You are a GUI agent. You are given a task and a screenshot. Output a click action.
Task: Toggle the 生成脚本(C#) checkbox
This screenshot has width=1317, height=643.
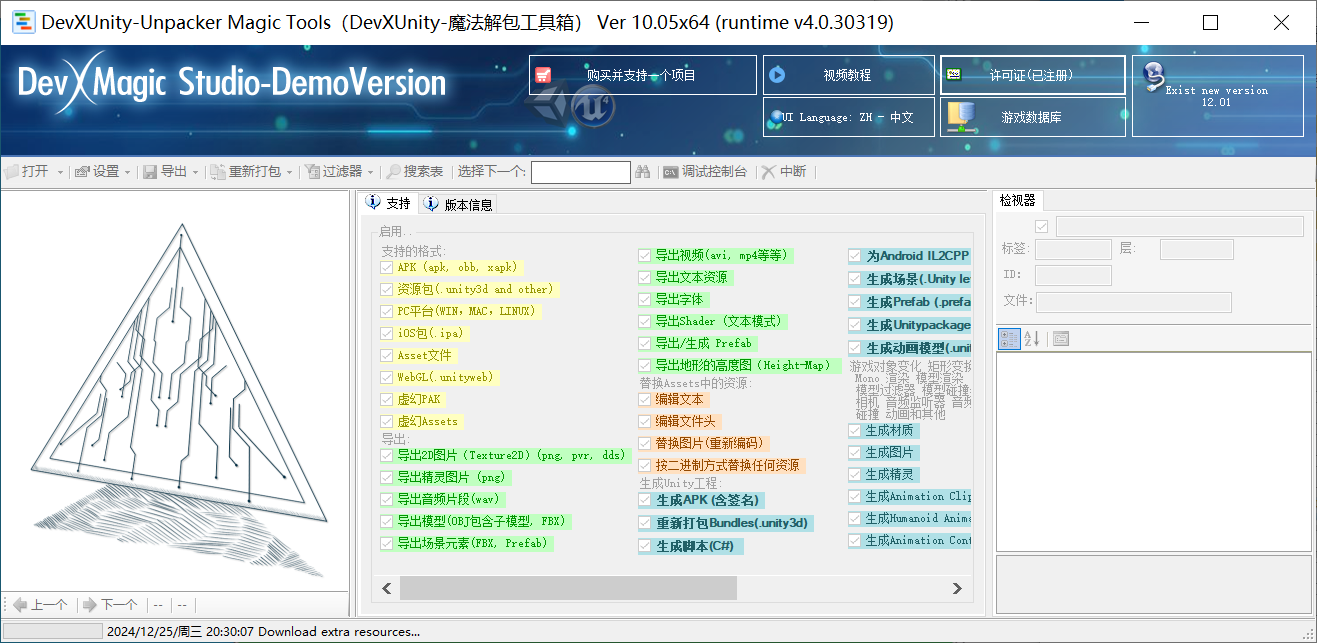(x=645, y=546)
